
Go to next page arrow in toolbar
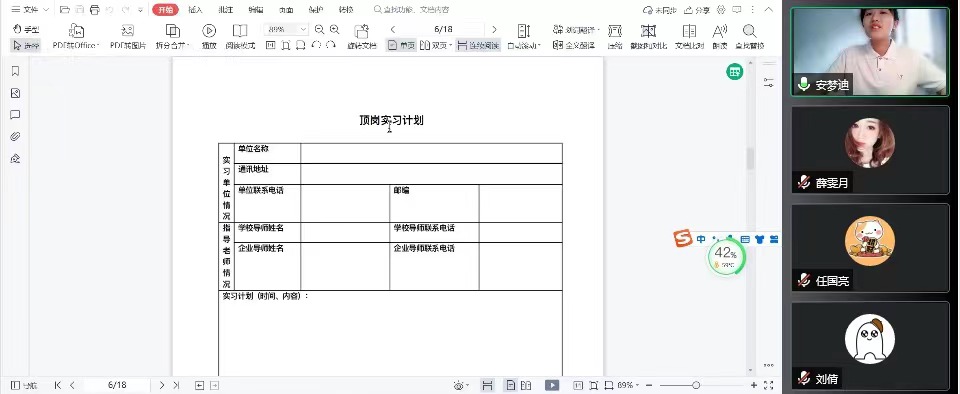[494, 29]
